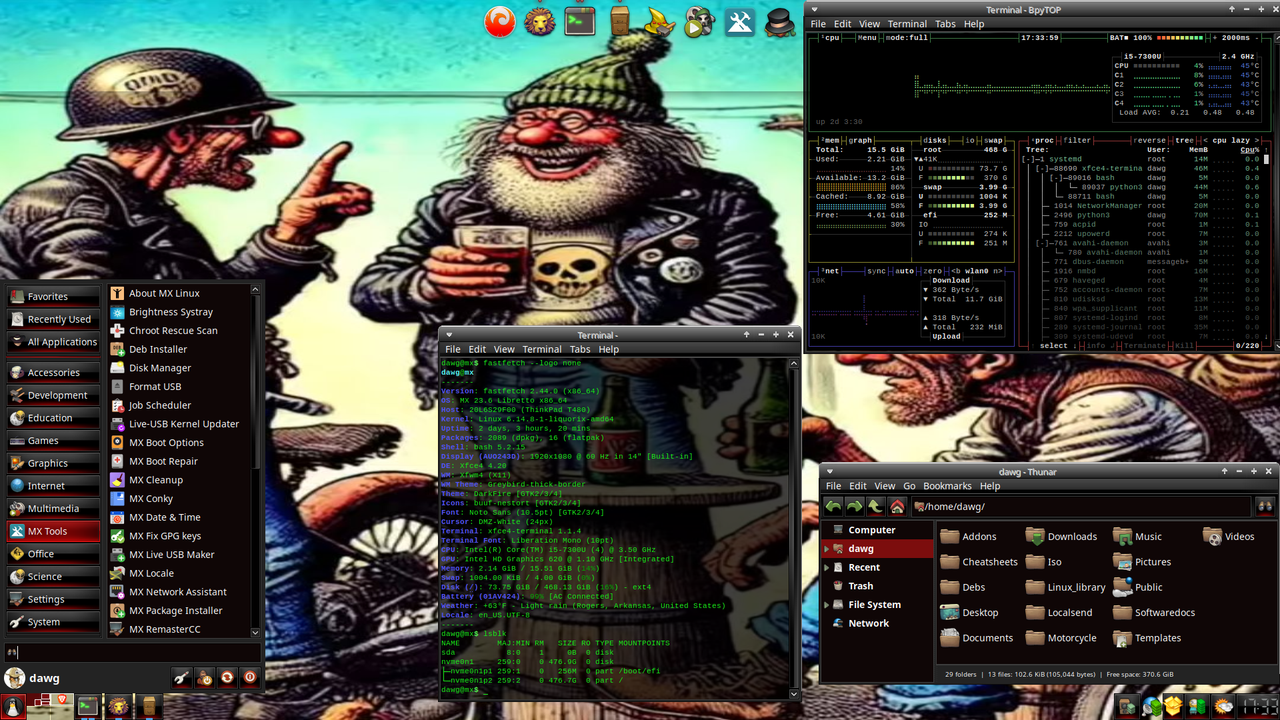Open the Music folder in Thunar

coord(1137,536)
